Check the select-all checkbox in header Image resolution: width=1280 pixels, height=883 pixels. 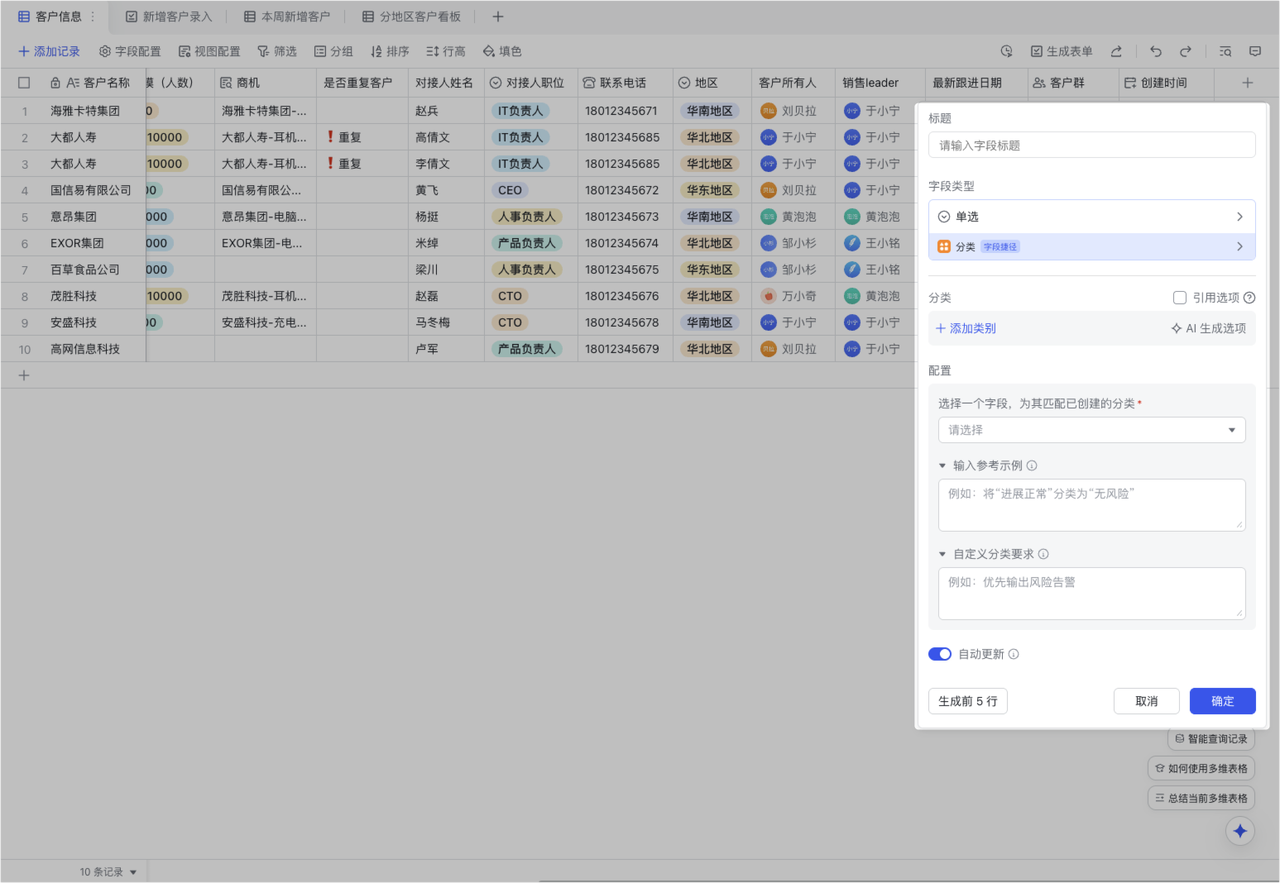(24, 83)
